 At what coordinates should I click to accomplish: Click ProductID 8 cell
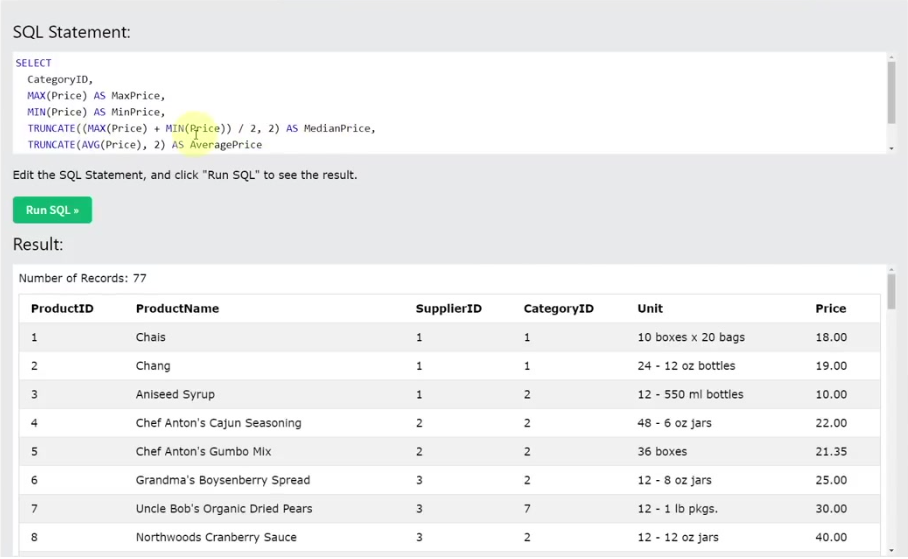coord(34,537)
